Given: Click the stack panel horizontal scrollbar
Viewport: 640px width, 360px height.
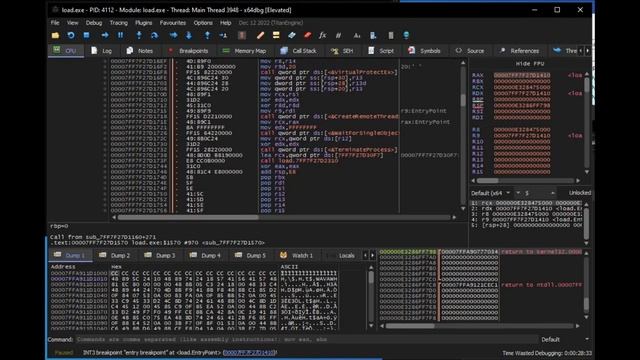Looking at the screenshot, I should click(x=480, y=326).
